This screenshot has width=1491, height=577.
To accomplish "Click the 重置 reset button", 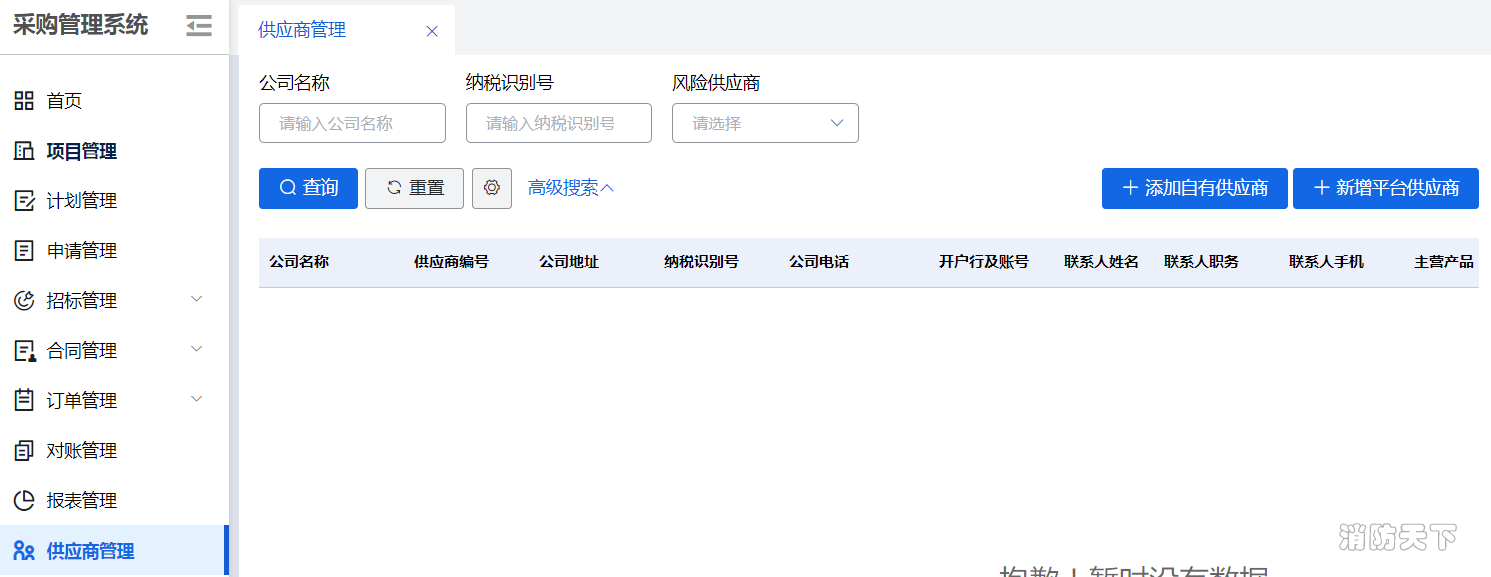I will point(414,188).
